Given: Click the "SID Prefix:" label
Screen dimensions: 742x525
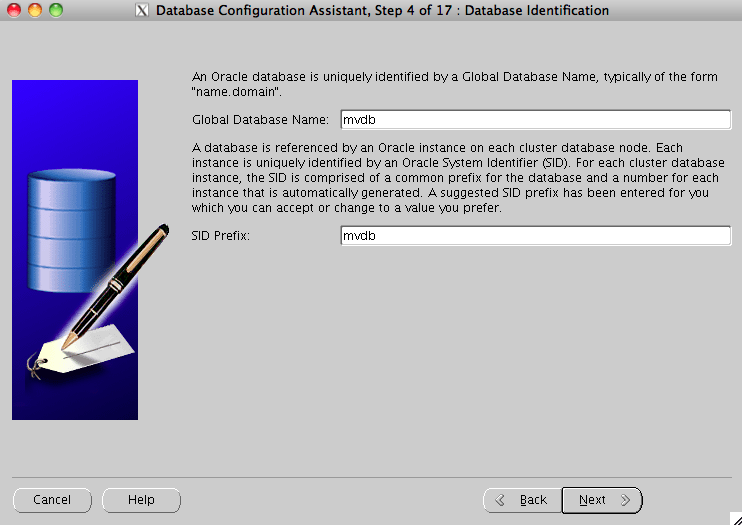Looking at the screenshot, I should (x=220, y=236).
